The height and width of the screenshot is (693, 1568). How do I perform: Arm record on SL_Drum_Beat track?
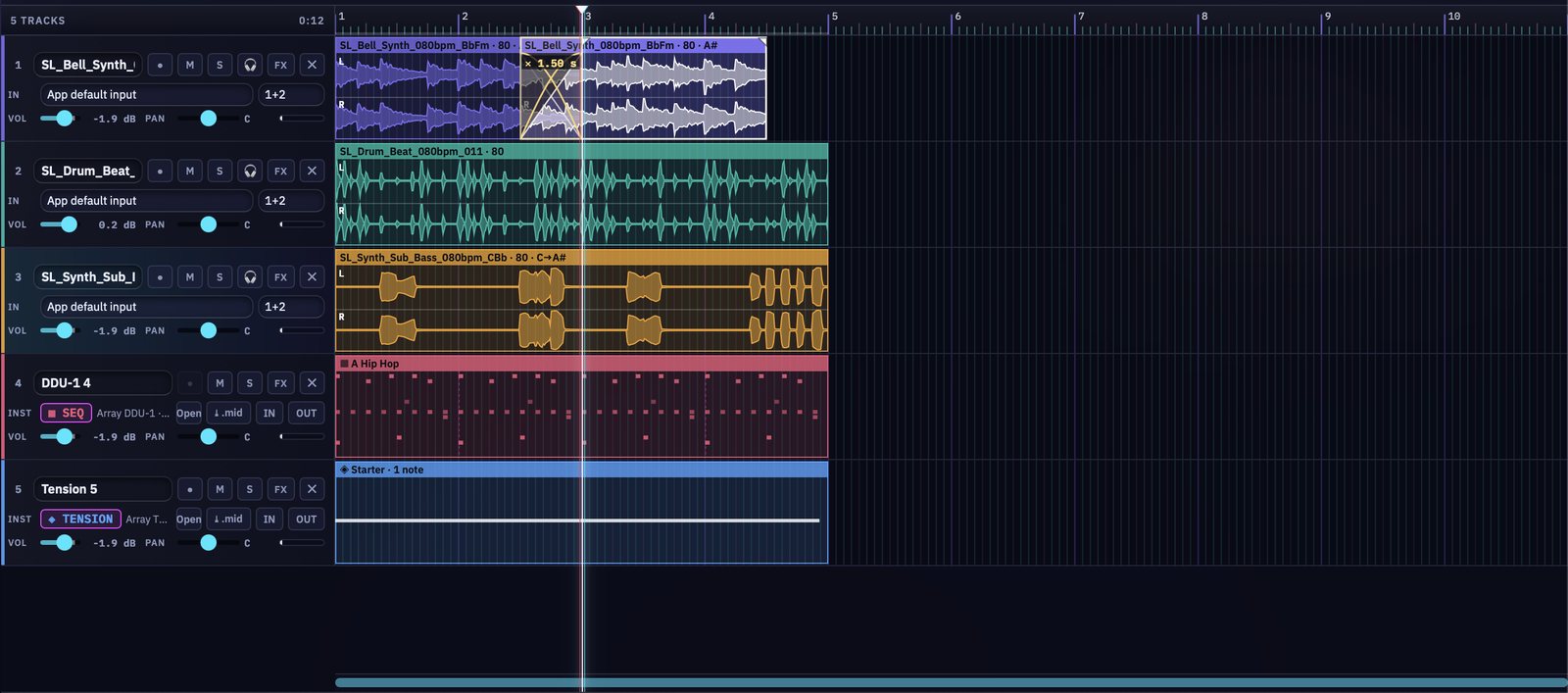[x=160, y=171]
